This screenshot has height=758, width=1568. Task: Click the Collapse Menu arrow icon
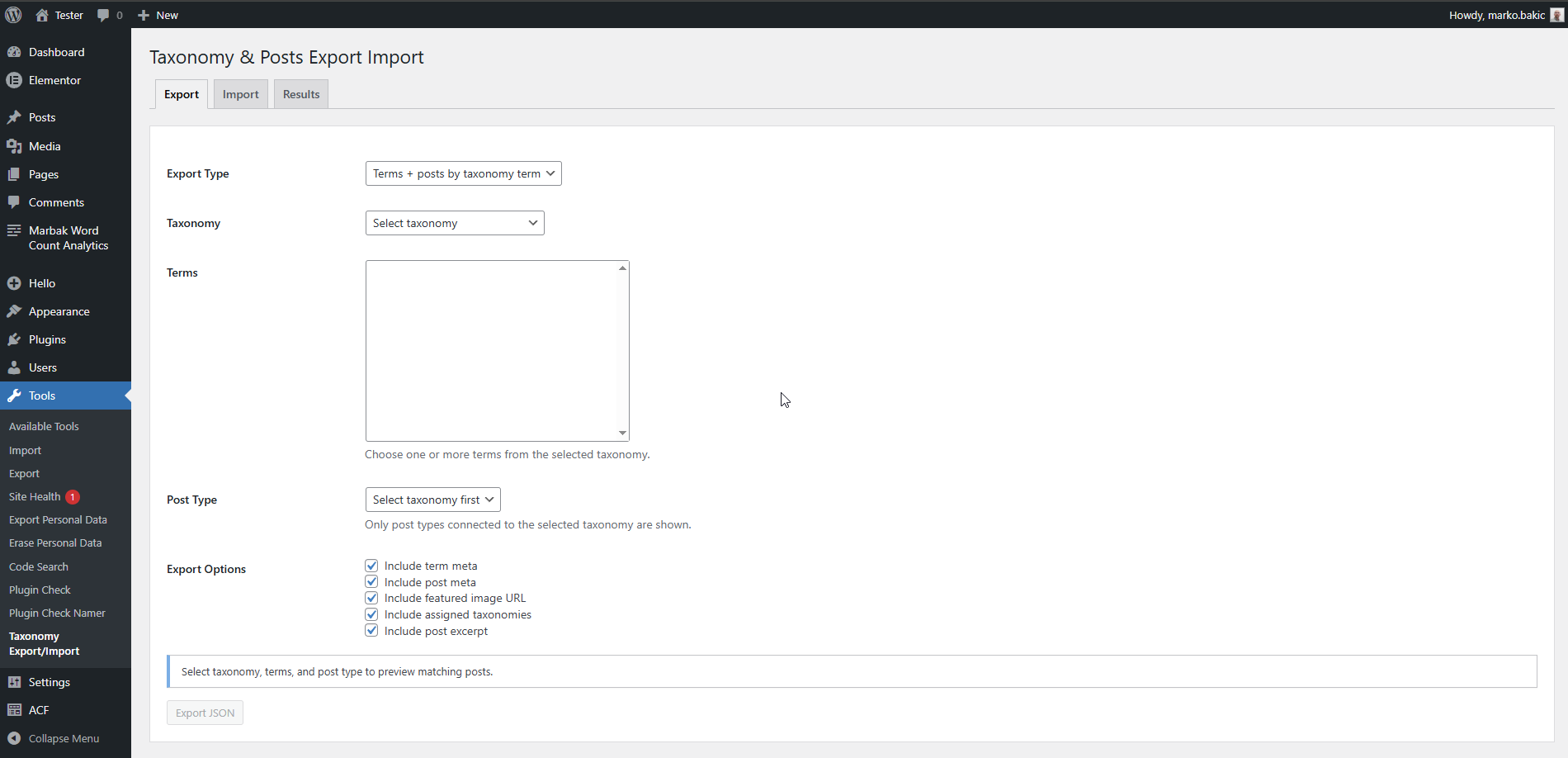14,738
